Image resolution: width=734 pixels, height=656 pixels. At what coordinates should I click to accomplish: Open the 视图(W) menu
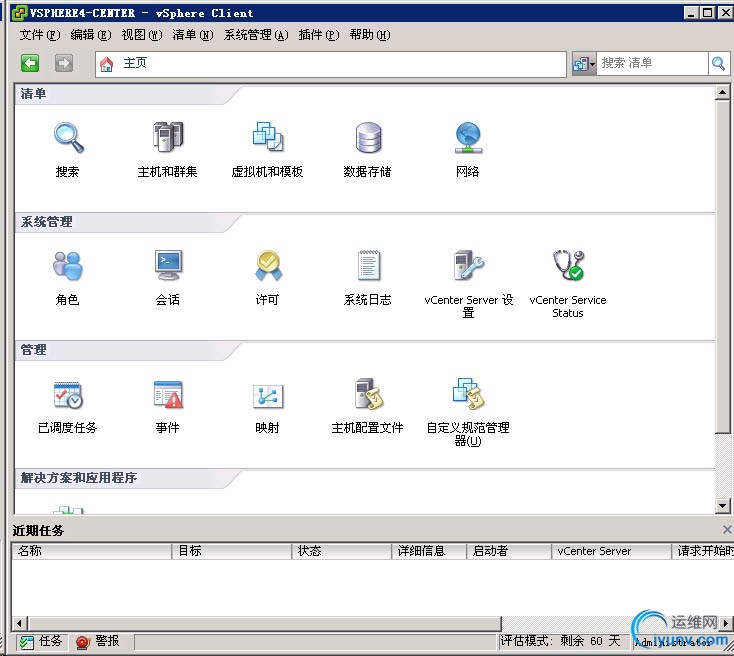142,35
